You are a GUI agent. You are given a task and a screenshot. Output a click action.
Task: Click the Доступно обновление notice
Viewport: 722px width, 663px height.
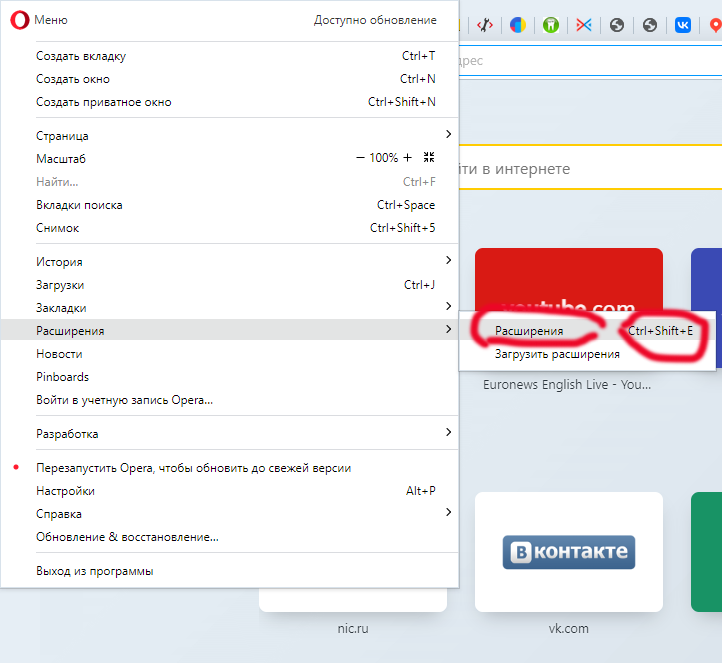pos(375,20)
